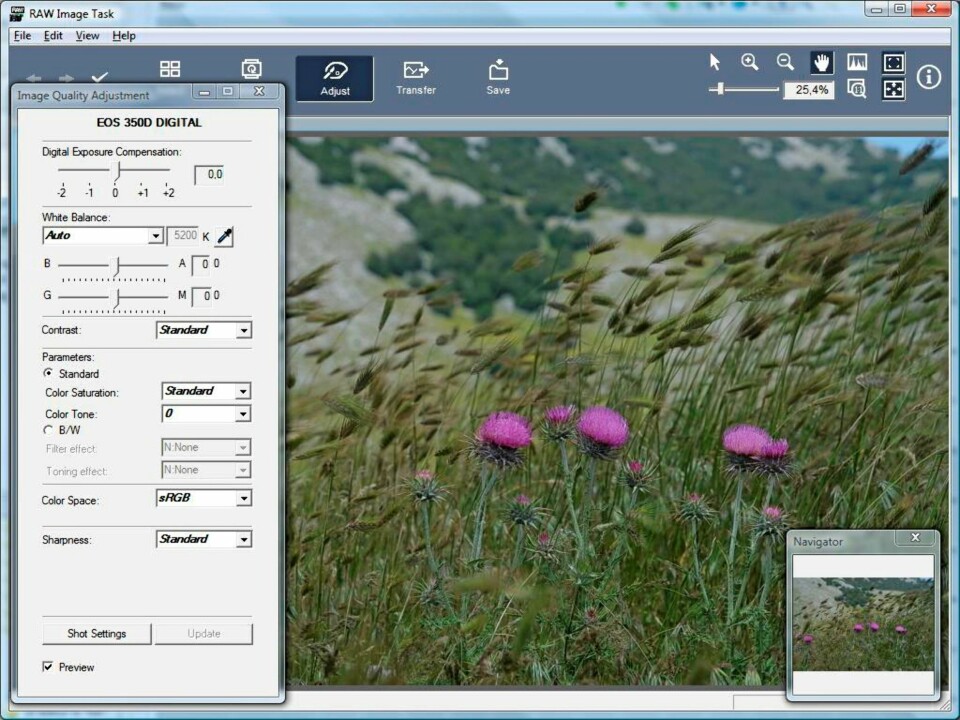The image size is (960, 720).
Task: Click the EOS 350D DIGITAL heading
Action: point(149,122)
